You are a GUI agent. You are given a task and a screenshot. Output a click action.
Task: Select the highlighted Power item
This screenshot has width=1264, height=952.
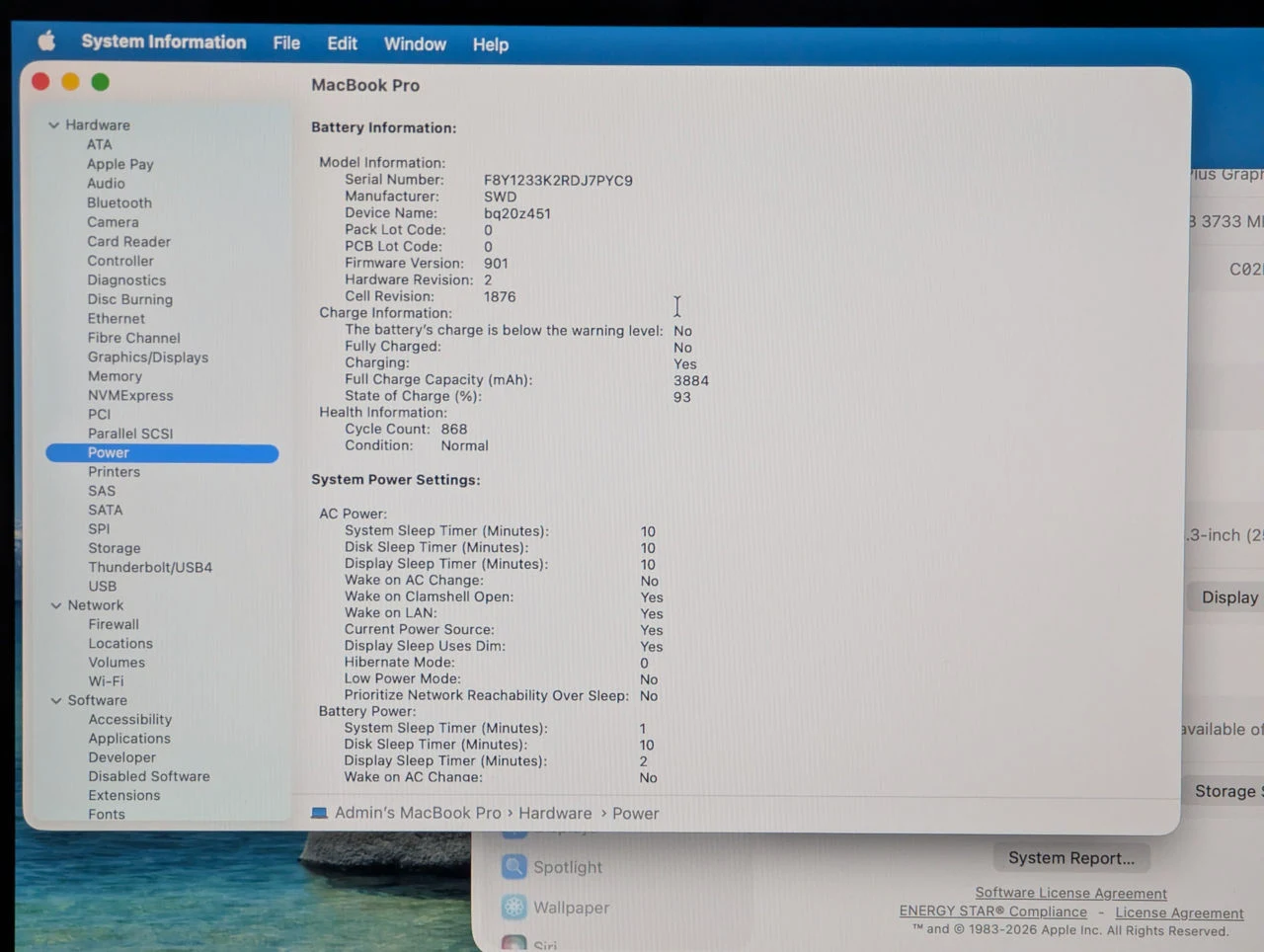point(162,453)
